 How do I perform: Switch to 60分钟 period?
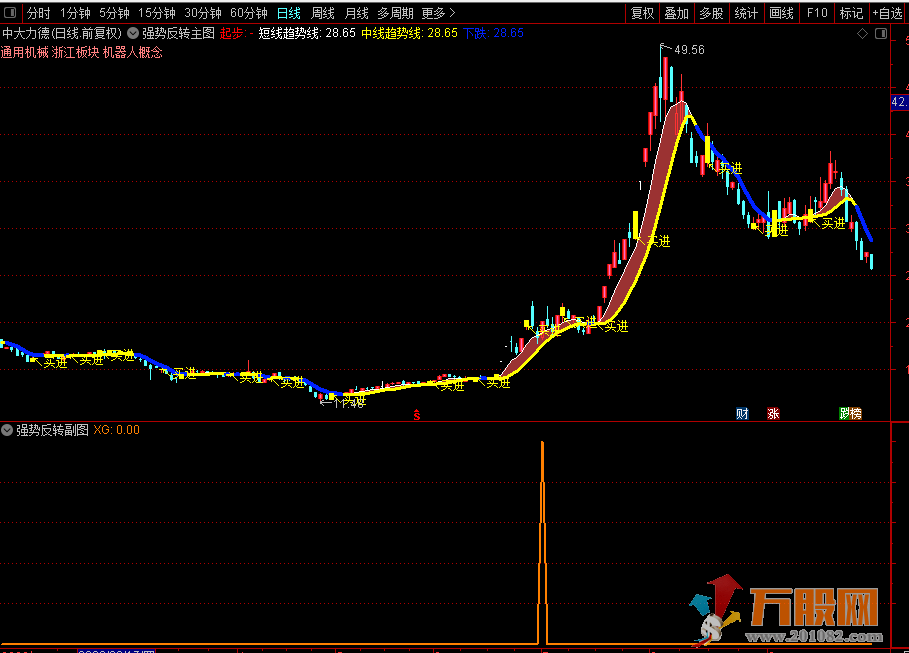(x=249, y=13)
